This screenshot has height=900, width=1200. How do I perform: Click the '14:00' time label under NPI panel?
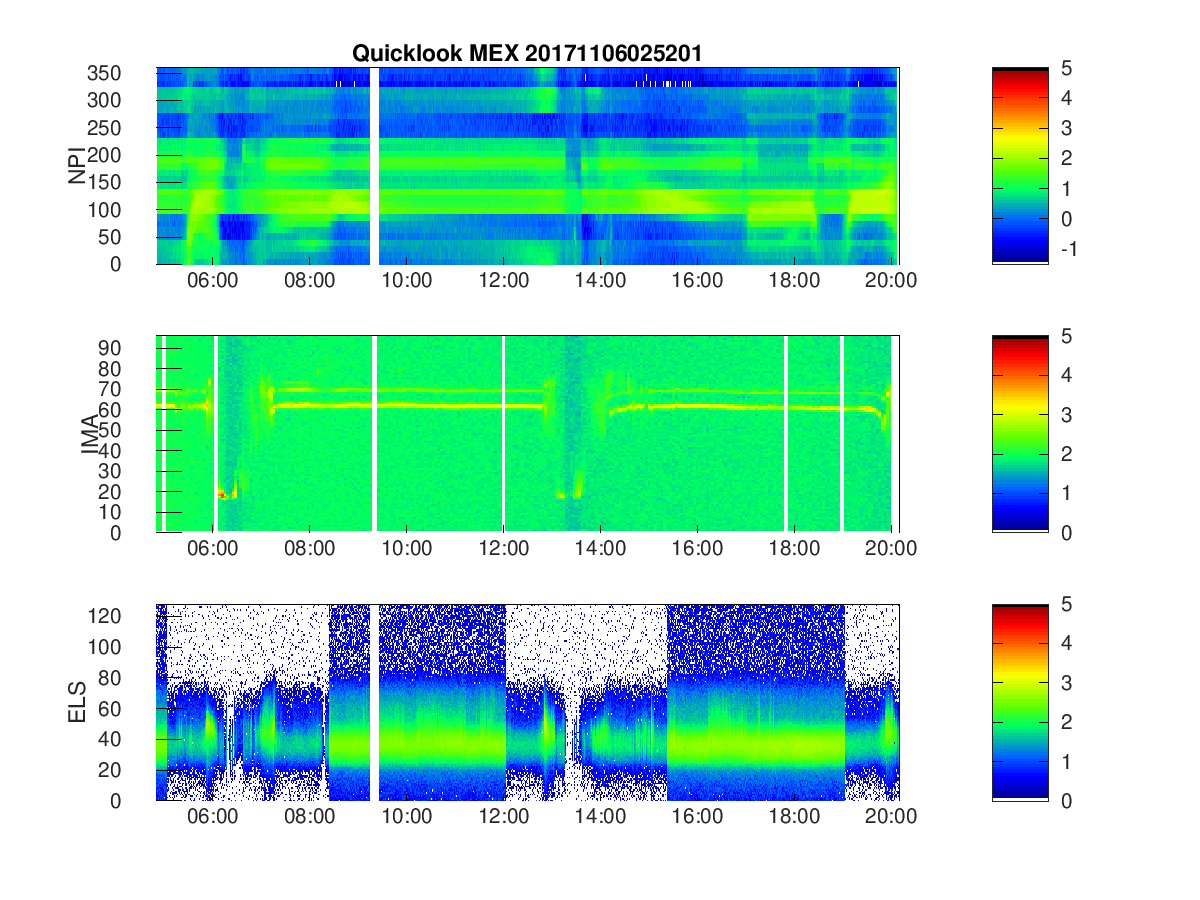600,281
